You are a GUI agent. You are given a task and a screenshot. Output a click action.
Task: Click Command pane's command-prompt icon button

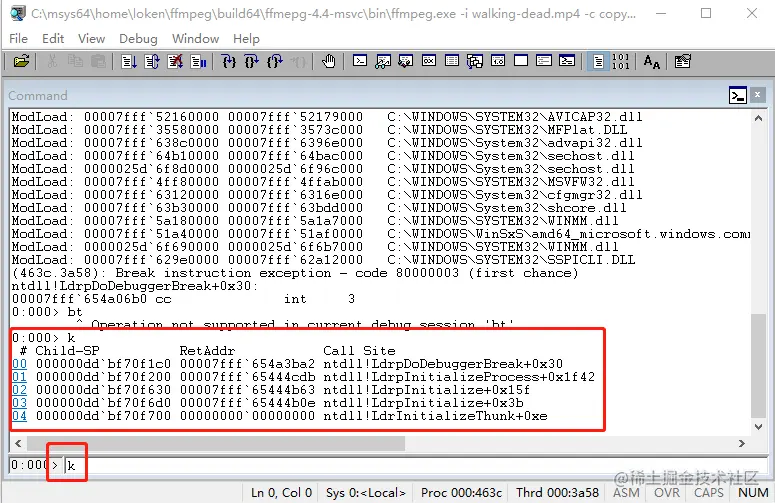pyautogui.click(x=737, y=95)
